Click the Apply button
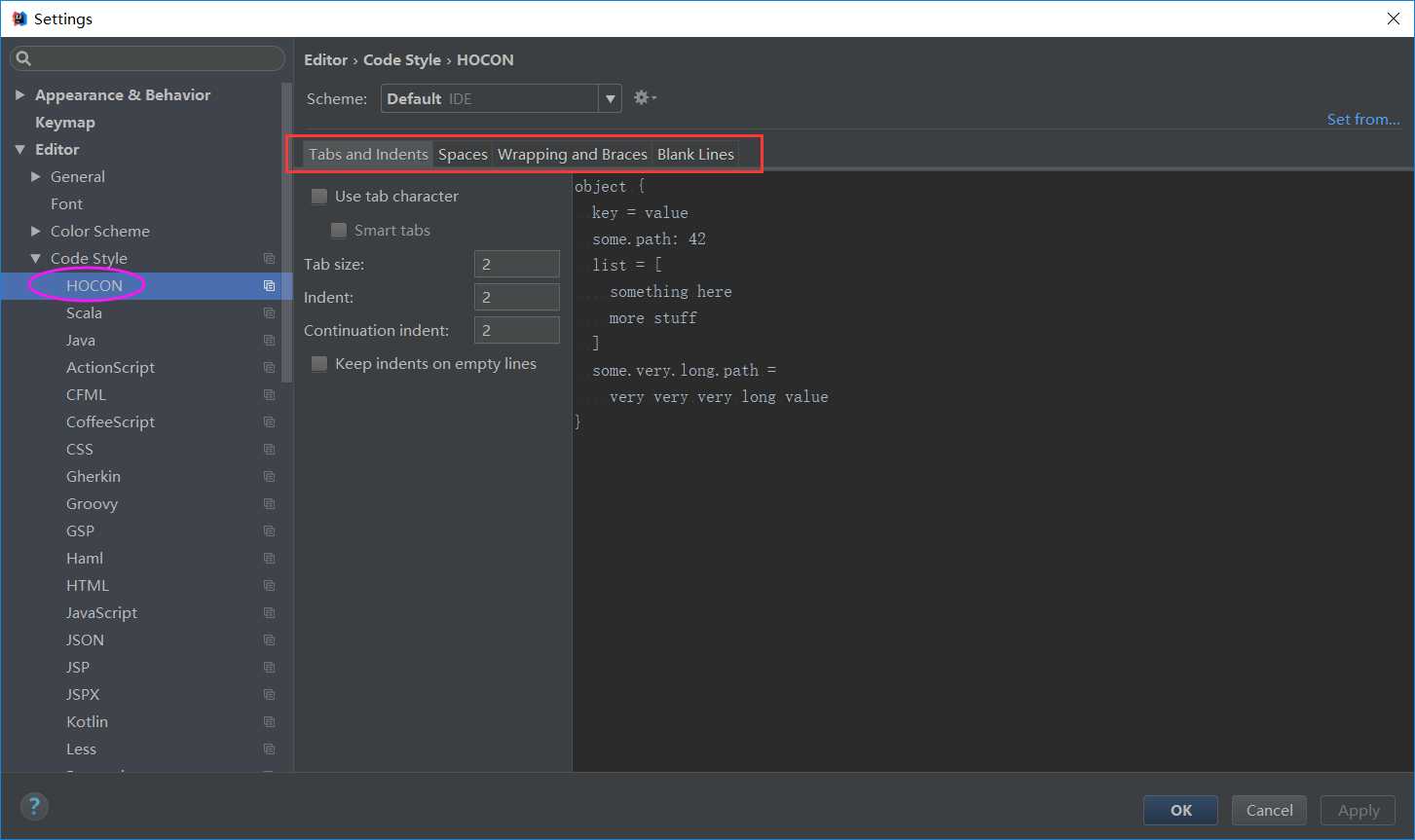Image resolution: width=1415 pixels, height=840 pixels. point(1359,810)
